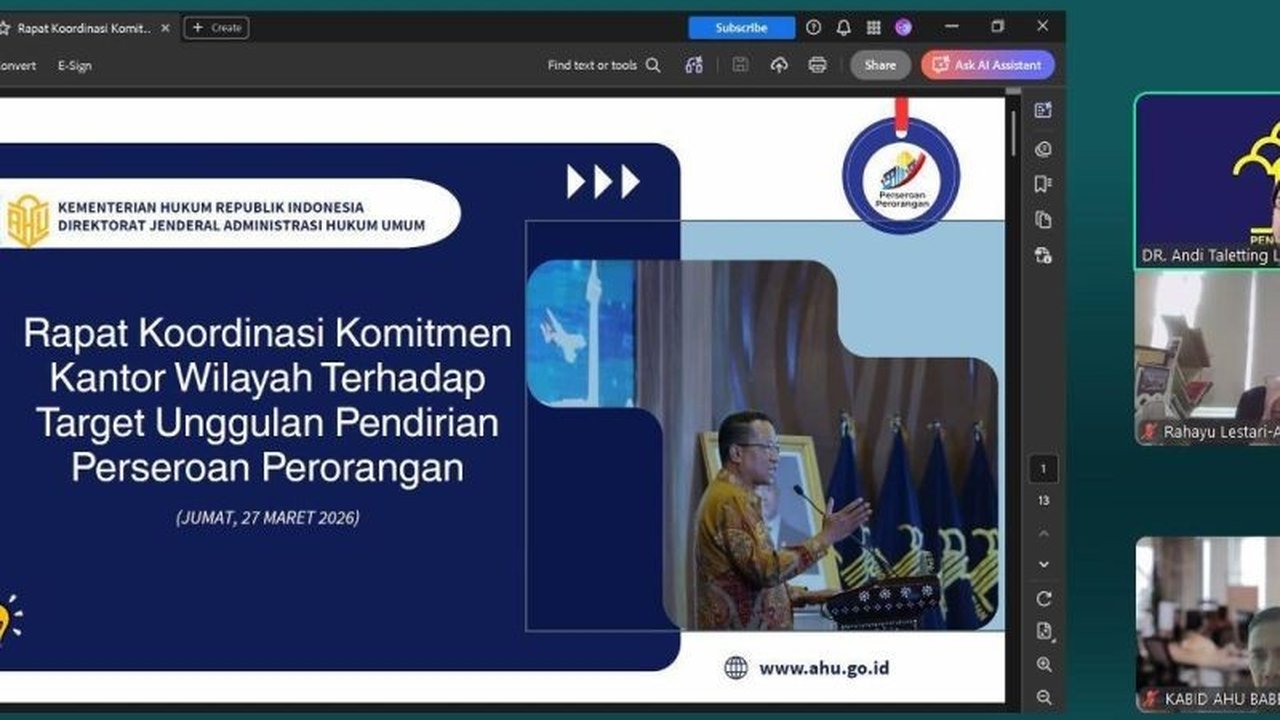
Task: Click the upload to cloud icon
Action: point(779,65)
